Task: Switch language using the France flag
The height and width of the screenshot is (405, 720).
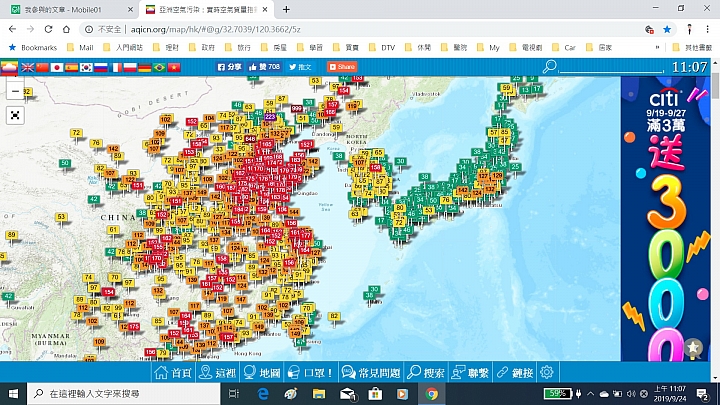Action: [115, 68]
